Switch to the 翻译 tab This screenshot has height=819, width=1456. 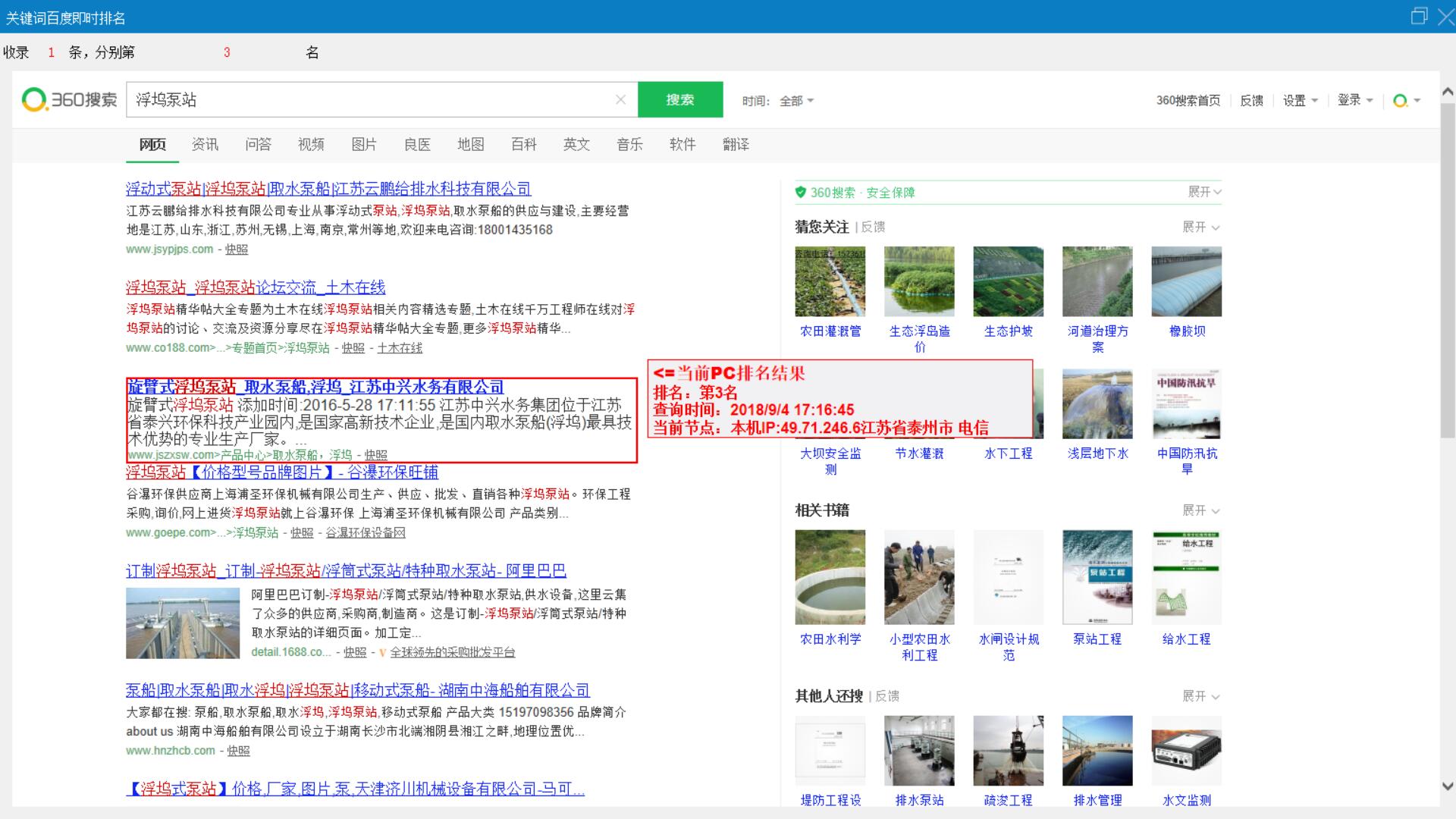click(x=736, y=144)
